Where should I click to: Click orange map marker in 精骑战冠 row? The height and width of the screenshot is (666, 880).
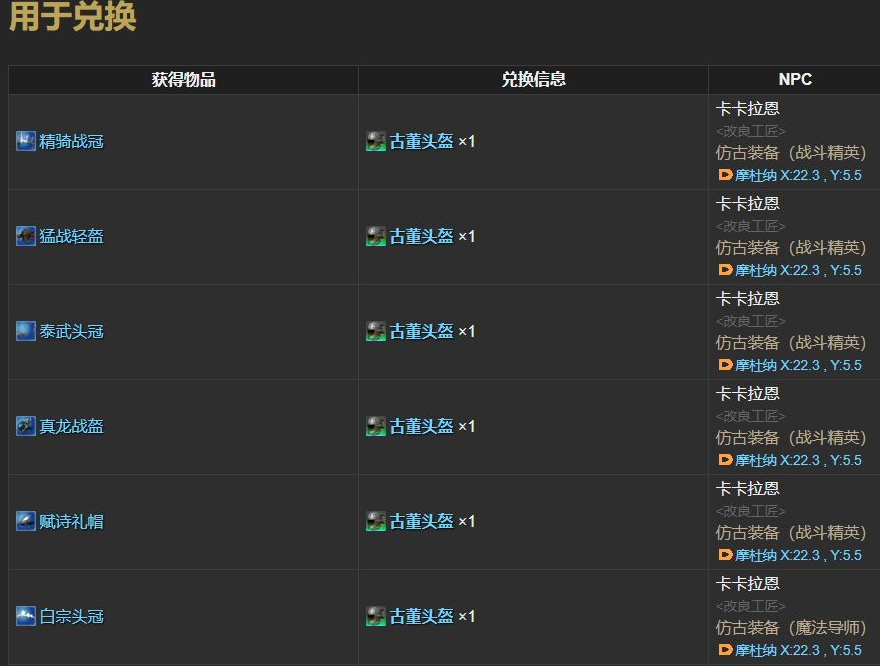(725, 175)
